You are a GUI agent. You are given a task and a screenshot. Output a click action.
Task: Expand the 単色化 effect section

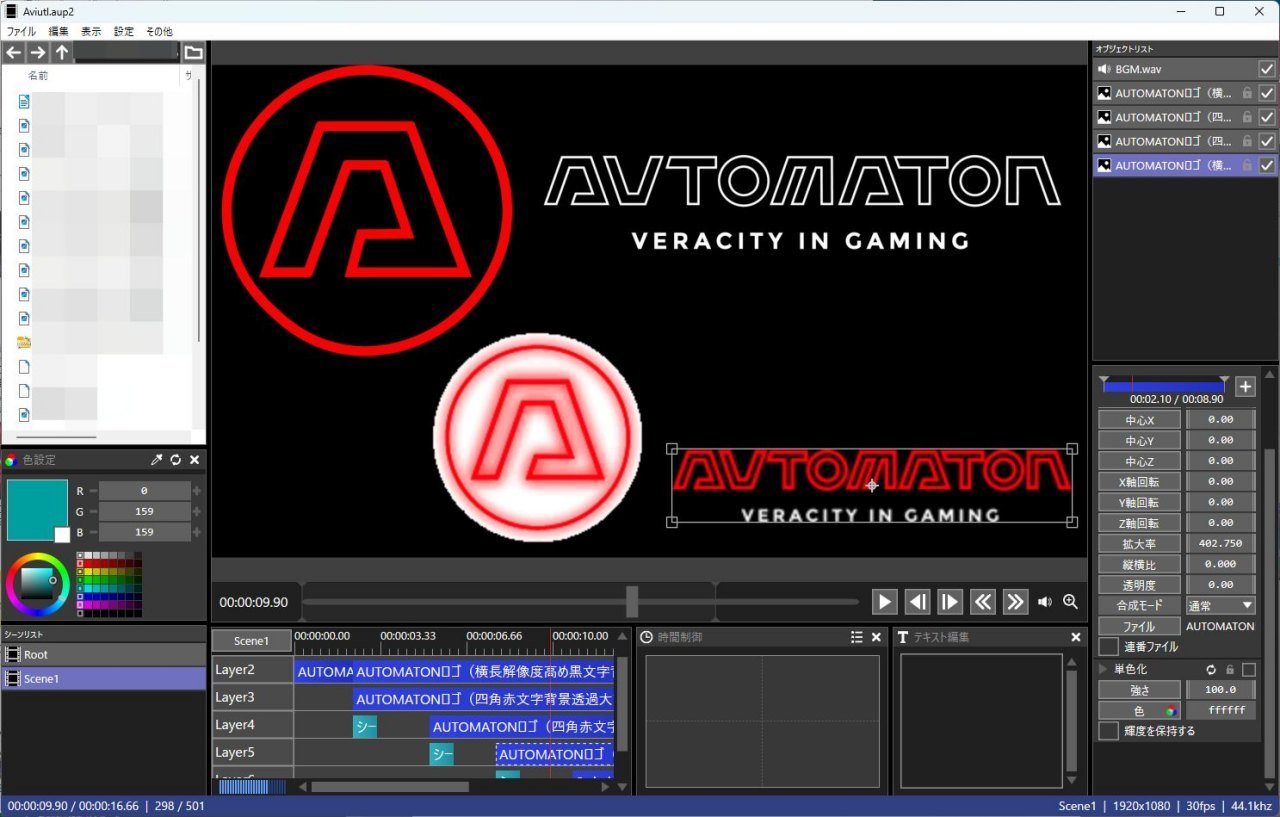(x=1104, y=669)
